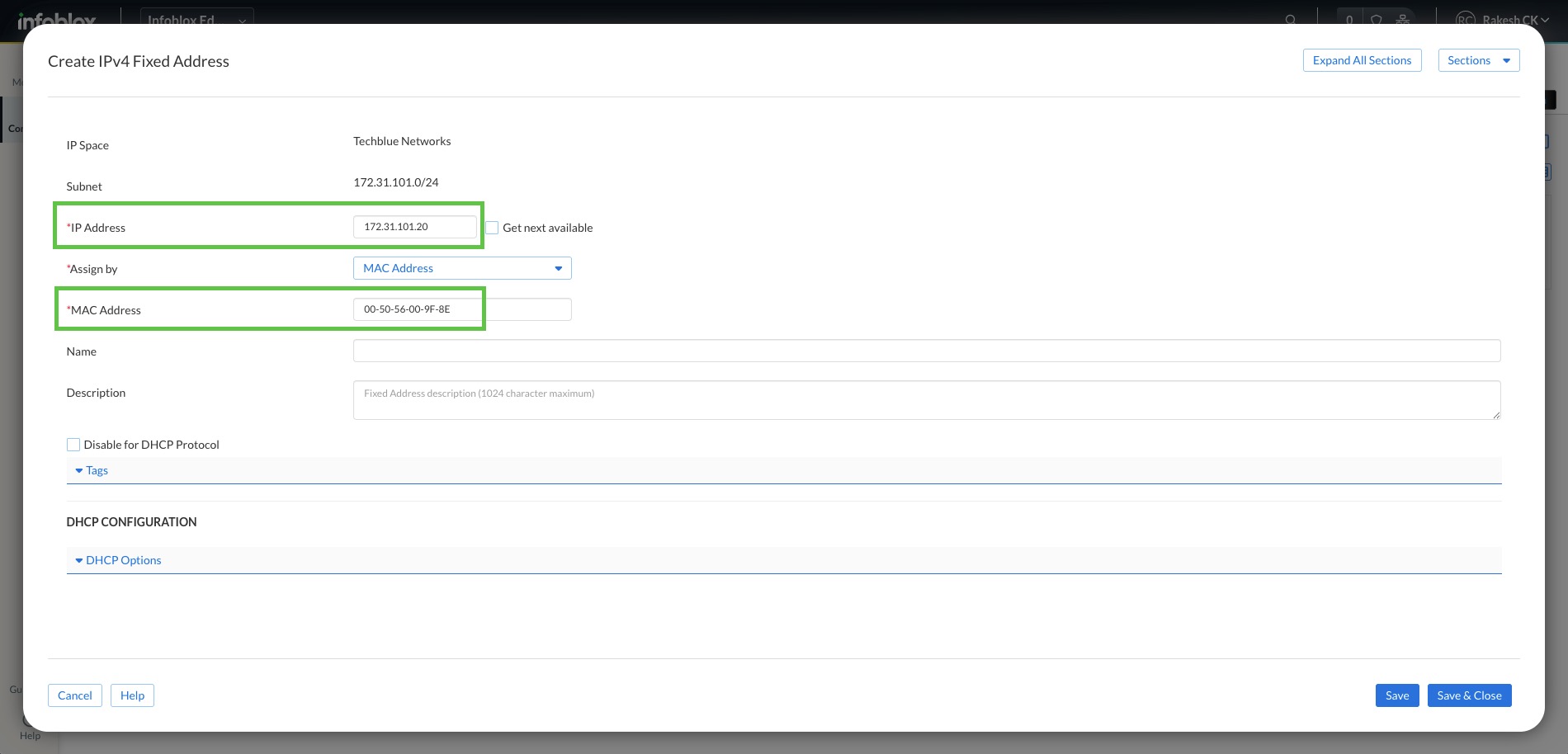Click the network topology icon in header
This screenshot has width=1568, height=754.
pos(1403,19)
